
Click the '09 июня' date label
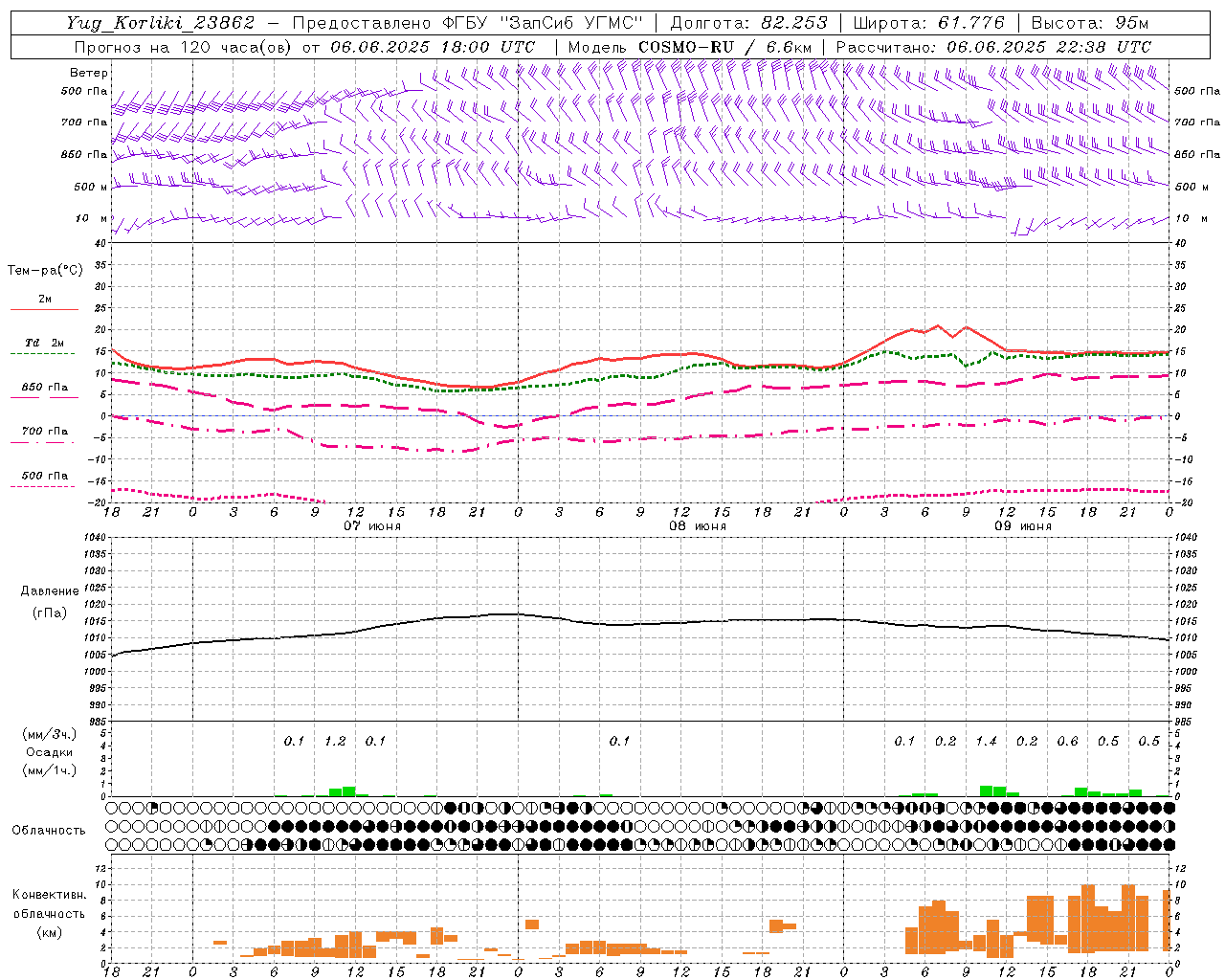[x=1023, y=526]
